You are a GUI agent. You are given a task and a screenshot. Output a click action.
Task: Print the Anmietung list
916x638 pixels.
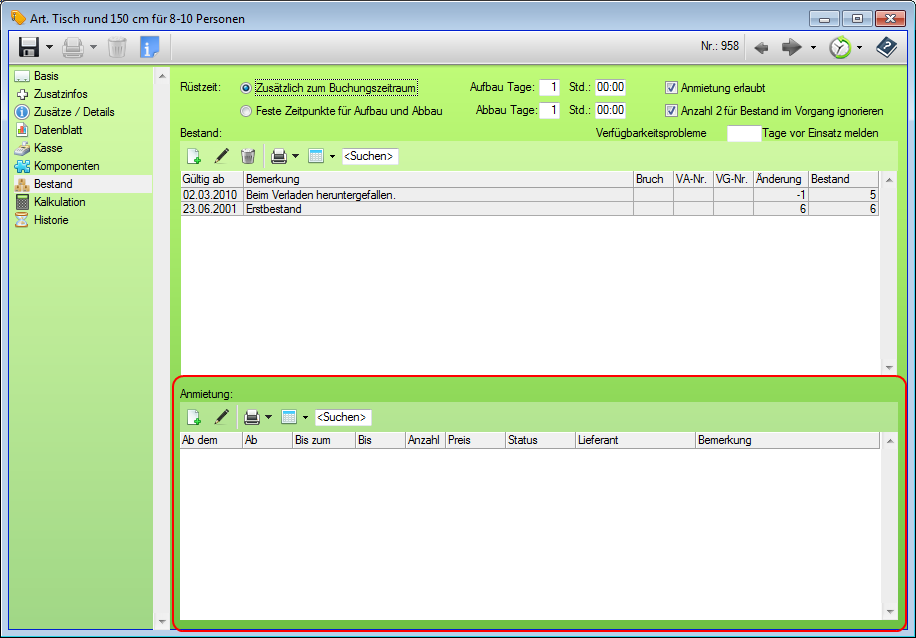[252, 417]
